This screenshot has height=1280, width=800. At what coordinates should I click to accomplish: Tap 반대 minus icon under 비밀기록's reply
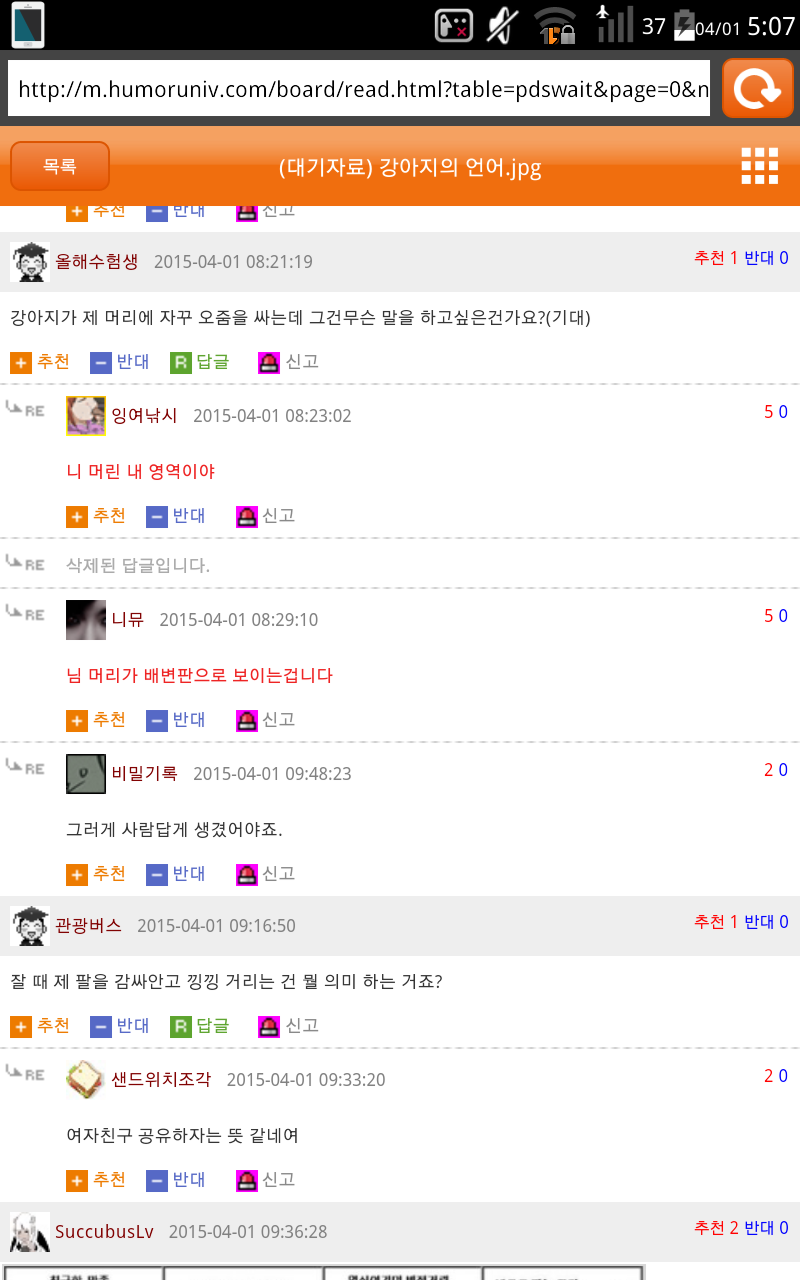coord(157,874)
